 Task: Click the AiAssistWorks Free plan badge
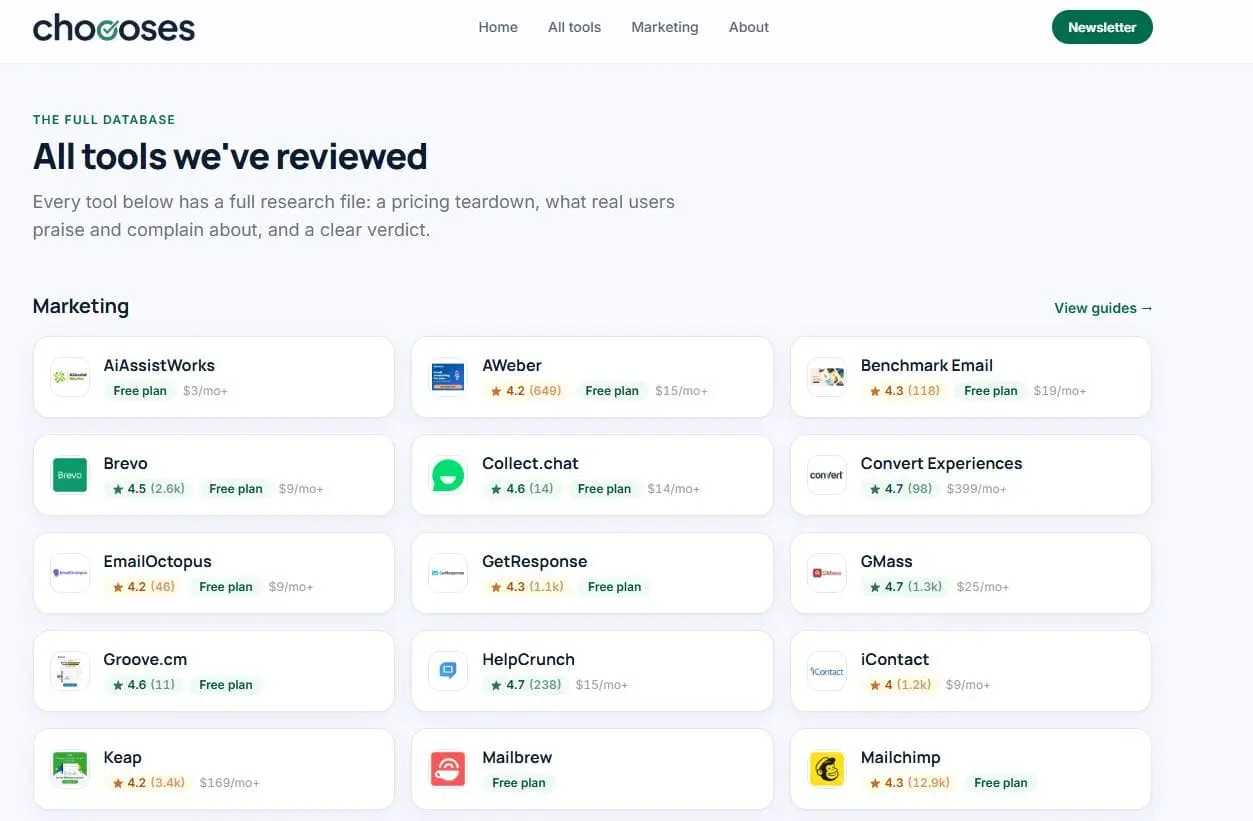tap(140, 391)
